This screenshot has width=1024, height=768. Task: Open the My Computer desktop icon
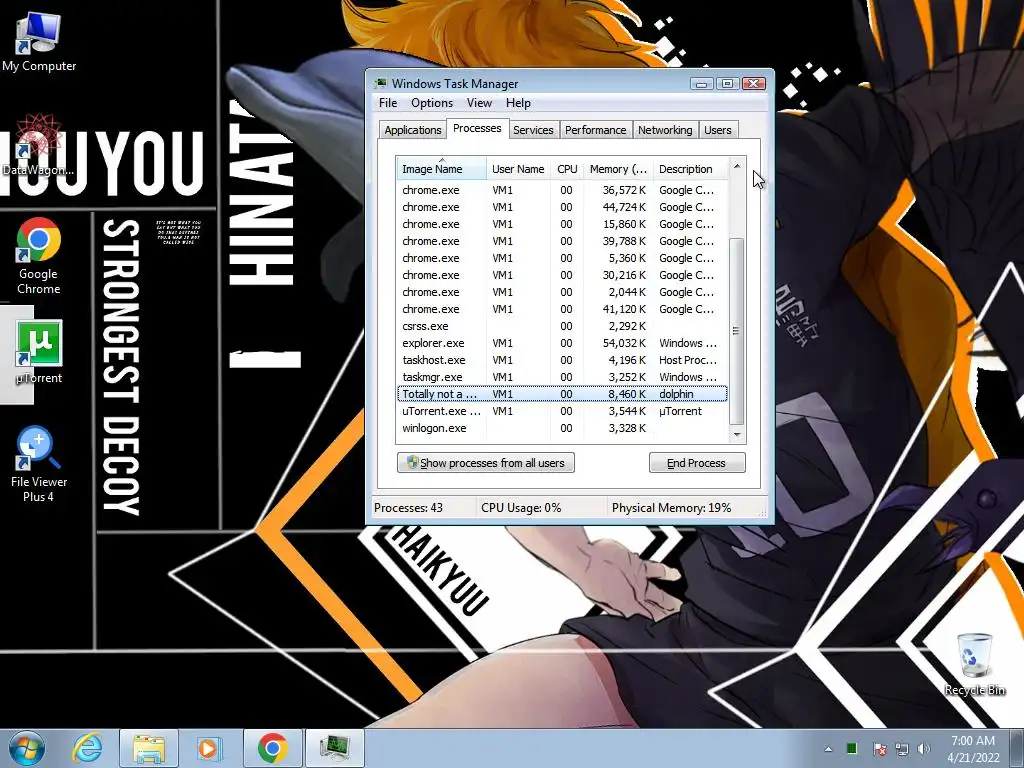click(x=39, y=43)
